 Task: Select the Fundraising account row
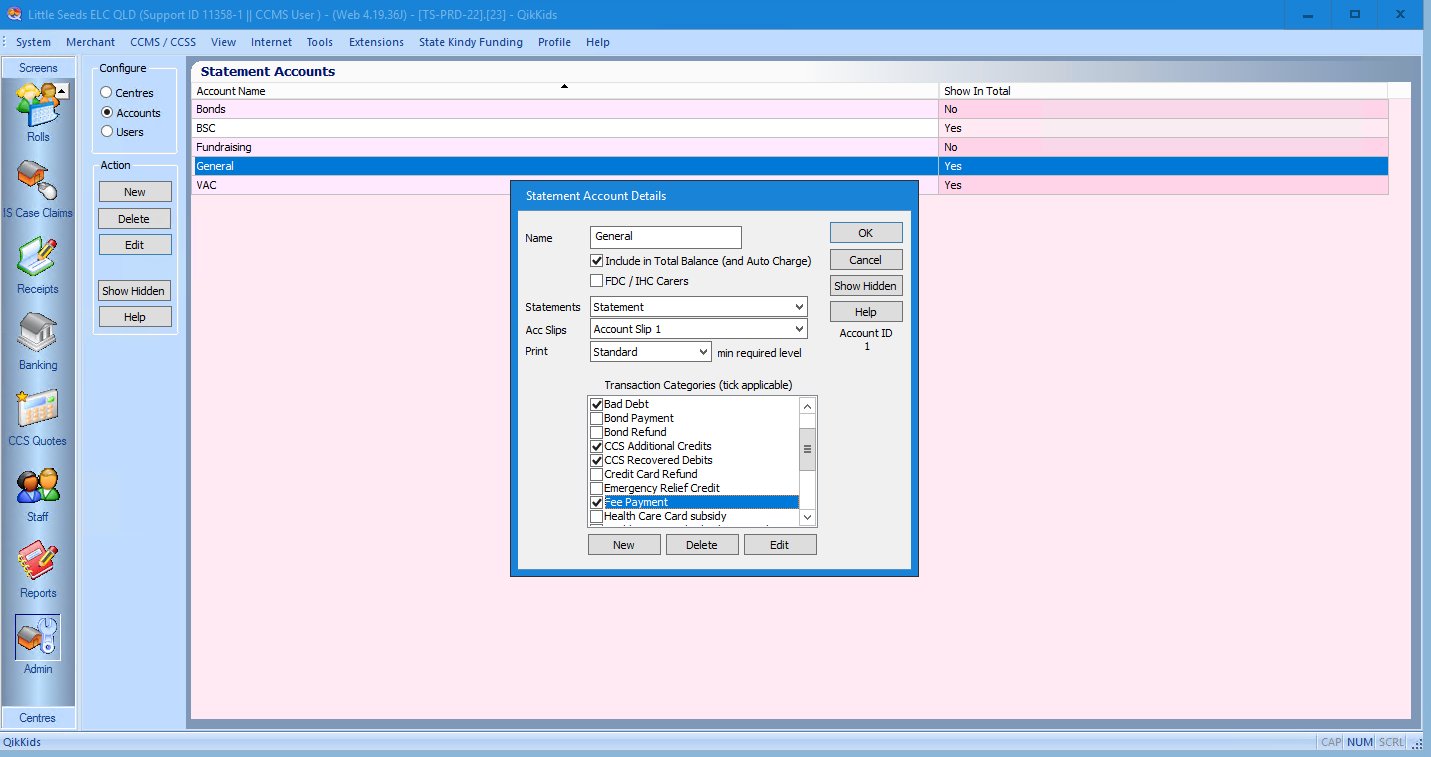(790, 147)
